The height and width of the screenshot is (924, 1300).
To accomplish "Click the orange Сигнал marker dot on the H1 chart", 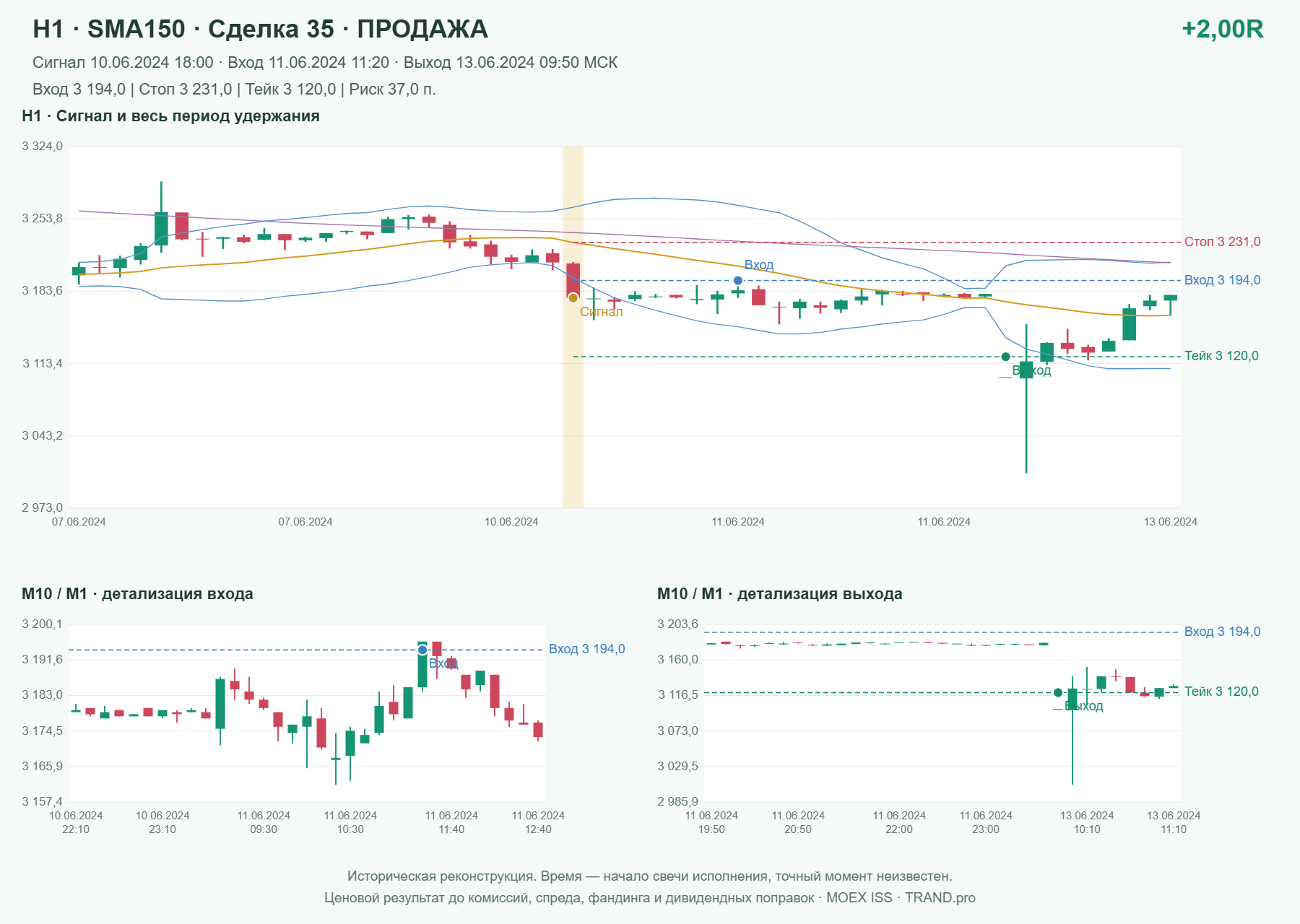I will (x=573, y=297).
